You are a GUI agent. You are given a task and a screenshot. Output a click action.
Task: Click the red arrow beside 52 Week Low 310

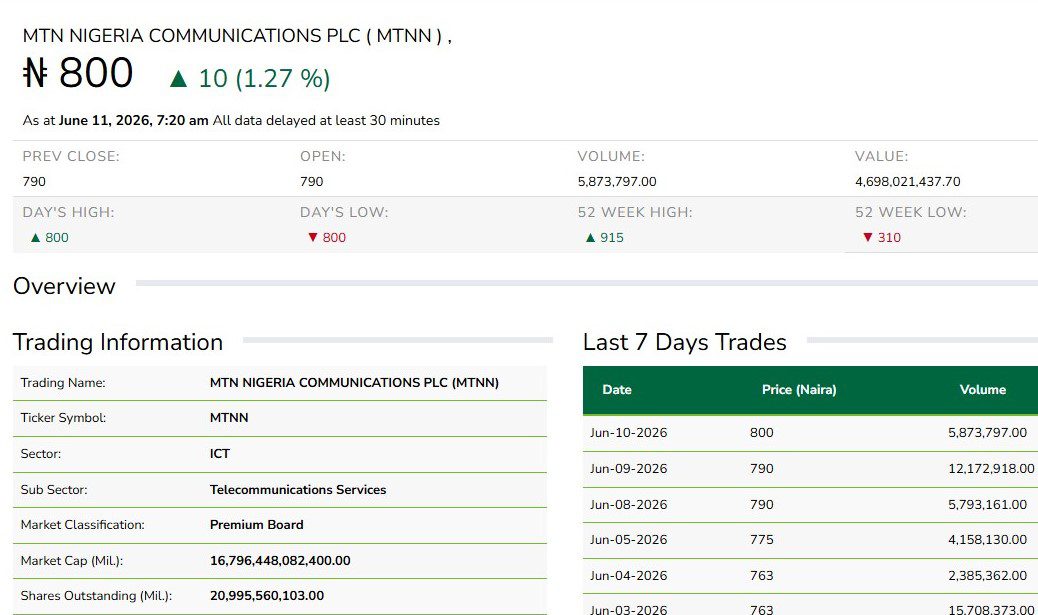click(868, 237)
